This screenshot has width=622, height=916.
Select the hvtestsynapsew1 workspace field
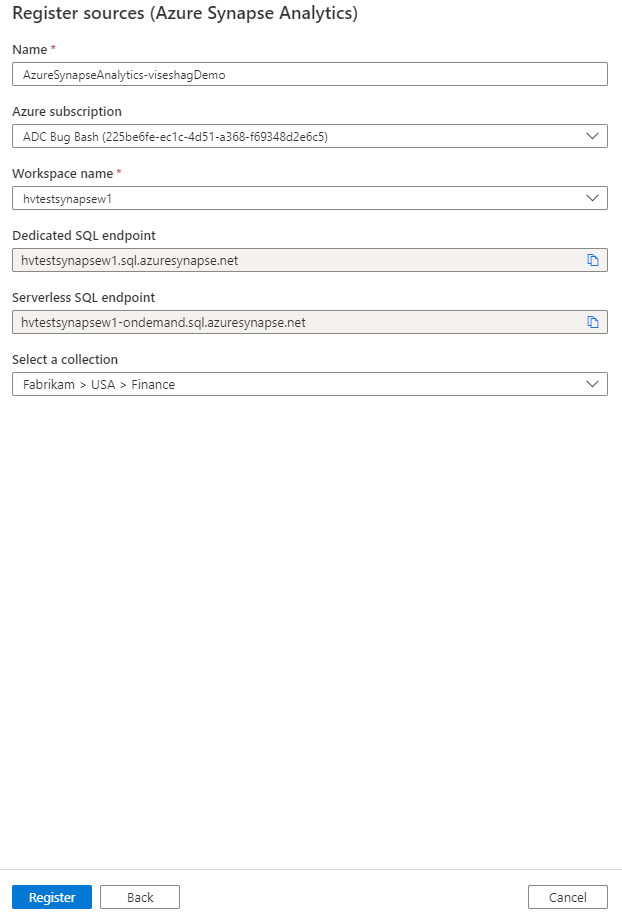[x=300, y=197]
